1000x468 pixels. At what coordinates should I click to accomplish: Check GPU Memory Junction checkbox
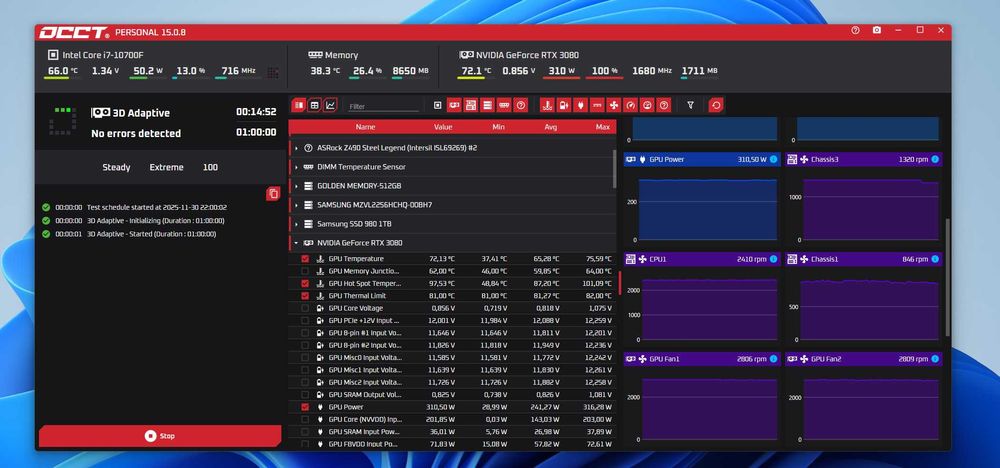(305, 271)
